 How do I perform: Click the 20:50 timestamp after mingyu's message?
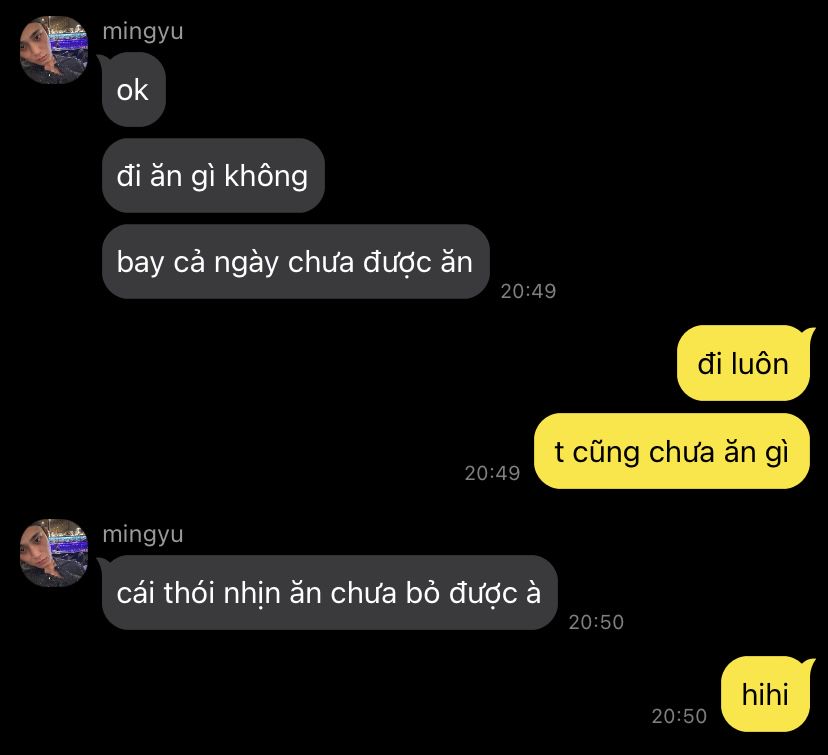(596, 622)
